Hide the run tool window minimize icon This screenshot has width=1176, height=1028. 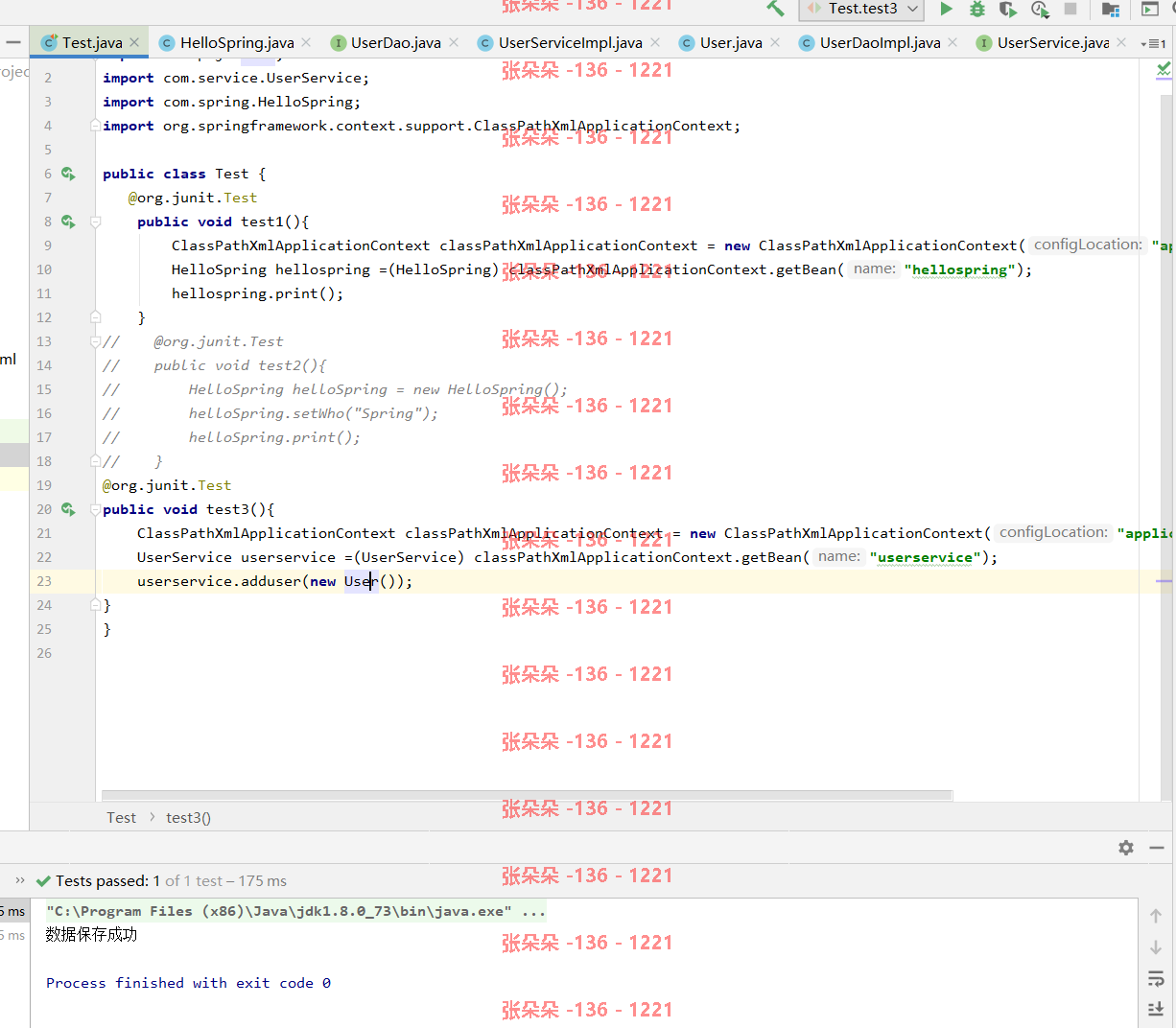pyautogui.click(x=1157, y=848)
